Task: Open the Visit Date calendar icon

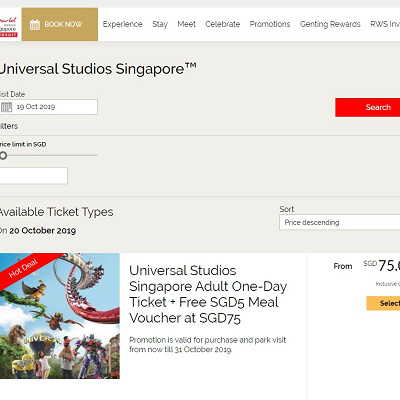Action: click(6, 107)
